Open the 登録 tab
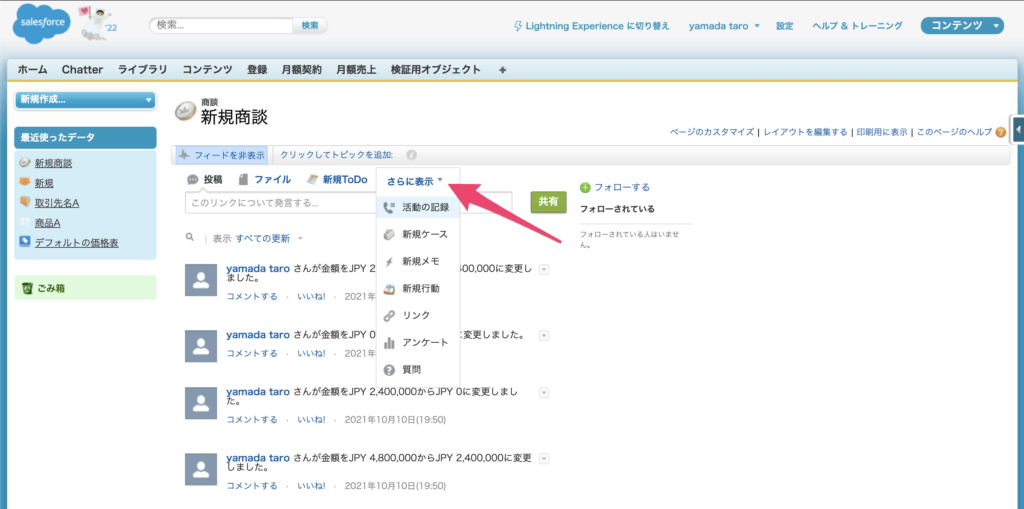Viewport: 1024px width, 509px height. (x=257, y=70)
